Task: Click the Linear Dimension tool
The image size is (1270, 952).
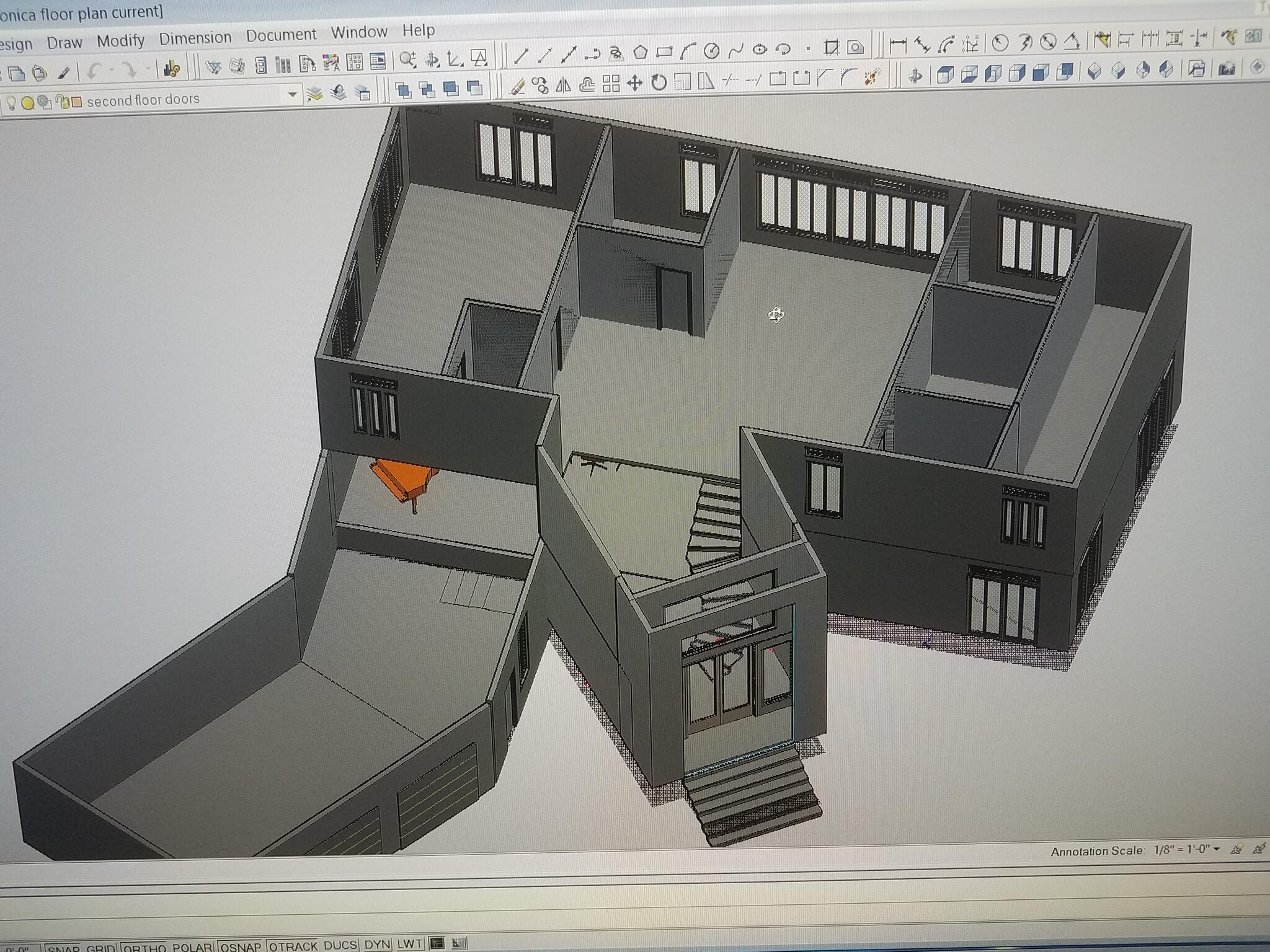Action: point(898,45)
